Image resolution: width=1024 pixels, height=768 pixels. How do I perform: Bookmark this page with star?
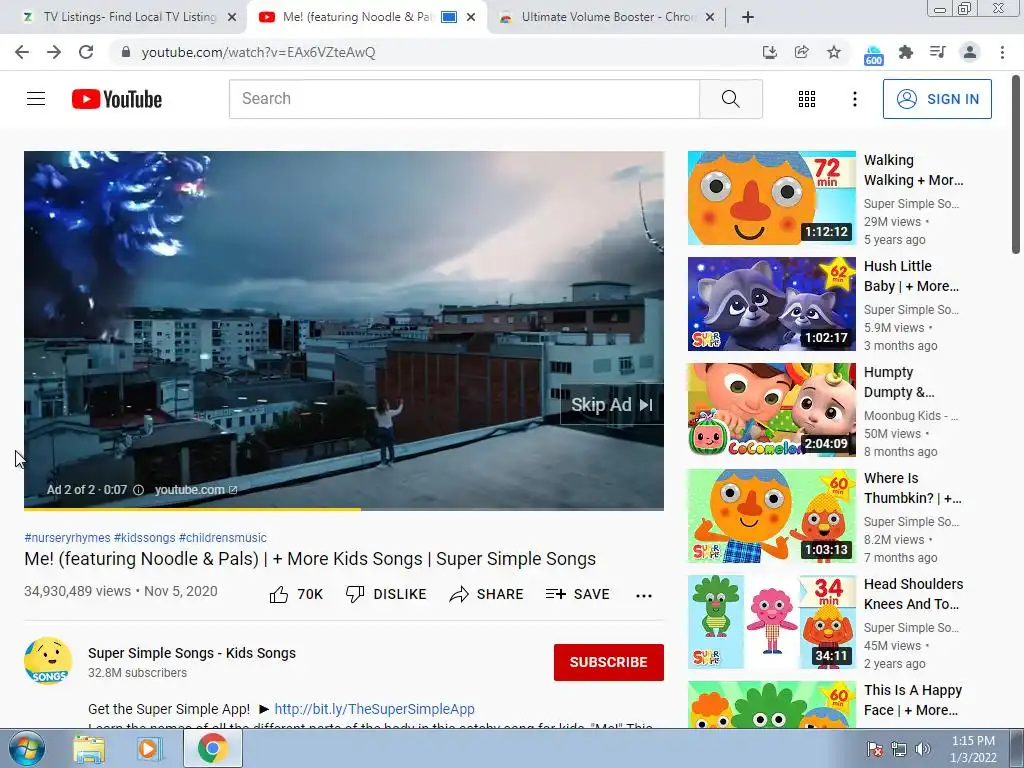coord(834,52)
